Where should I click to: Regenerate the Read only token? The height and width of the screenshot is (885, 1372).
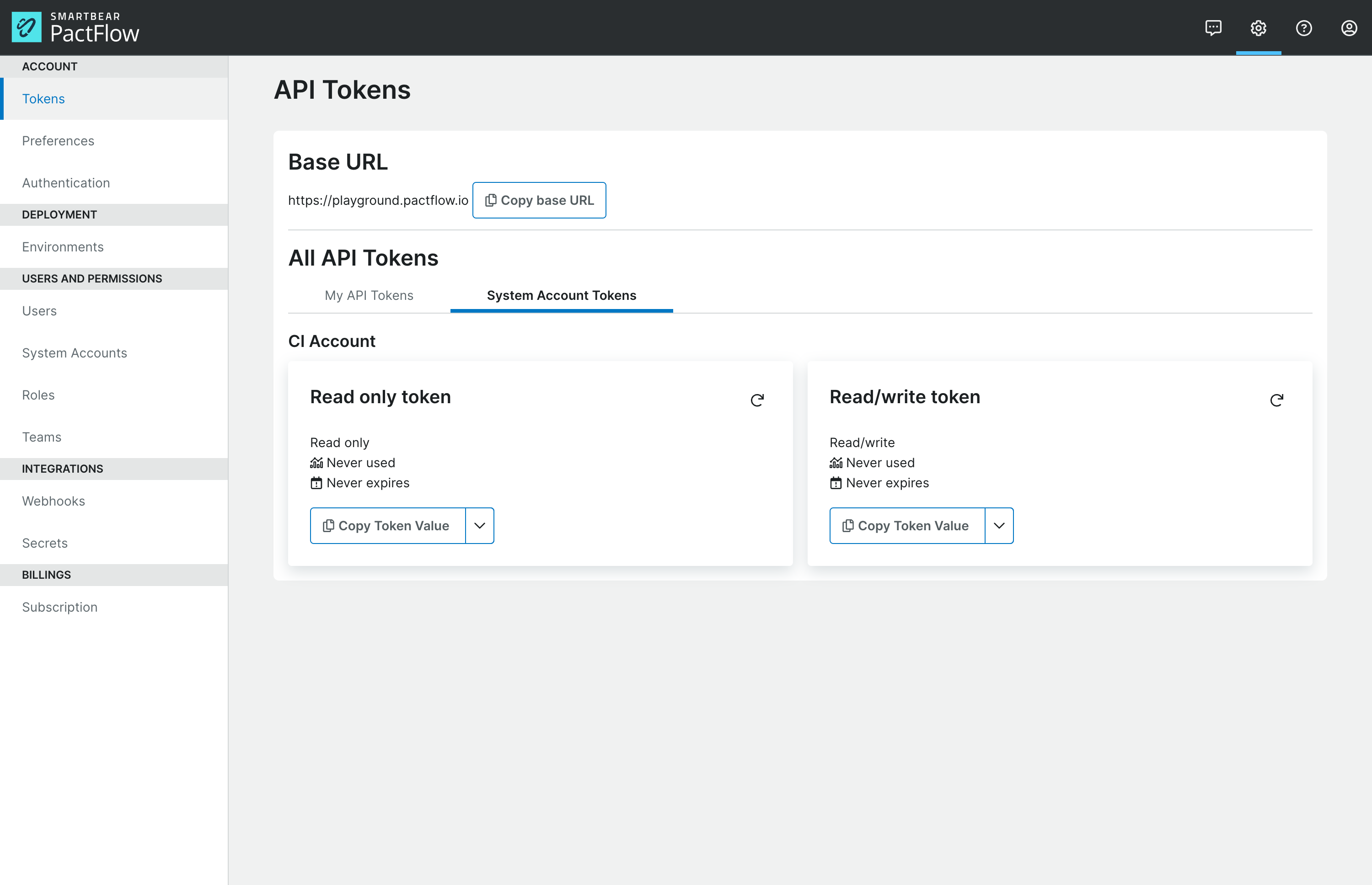point(757,400)
